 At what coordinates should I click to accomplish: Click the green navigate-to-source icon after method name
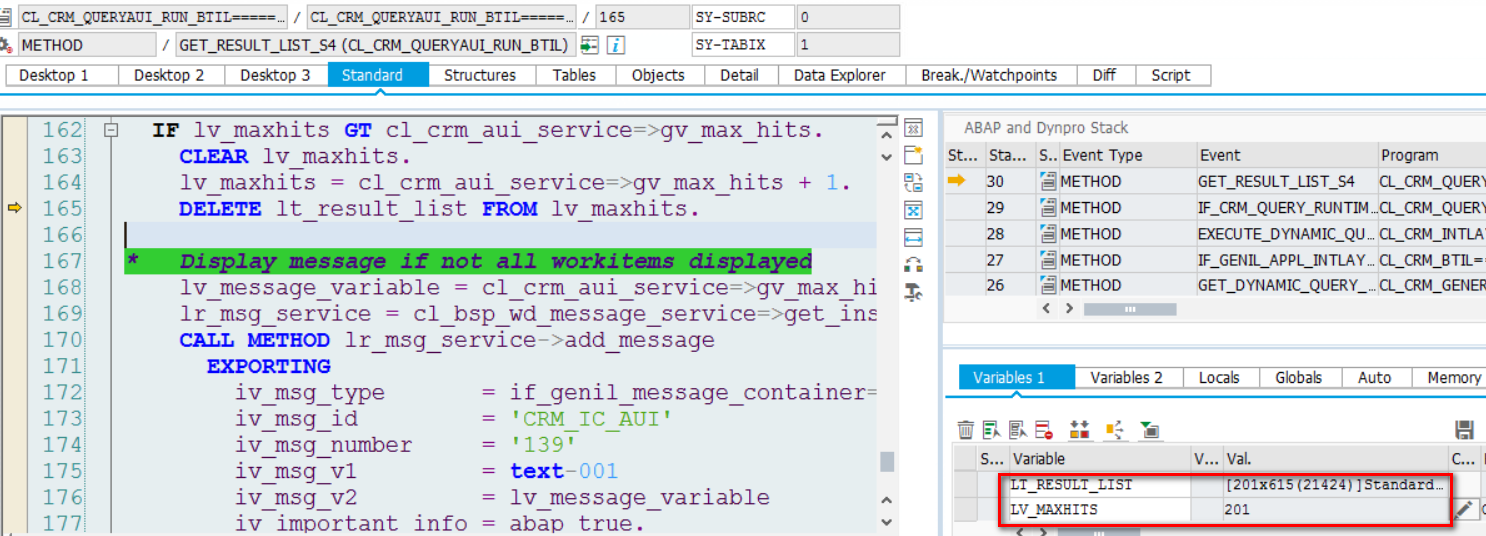590,45
